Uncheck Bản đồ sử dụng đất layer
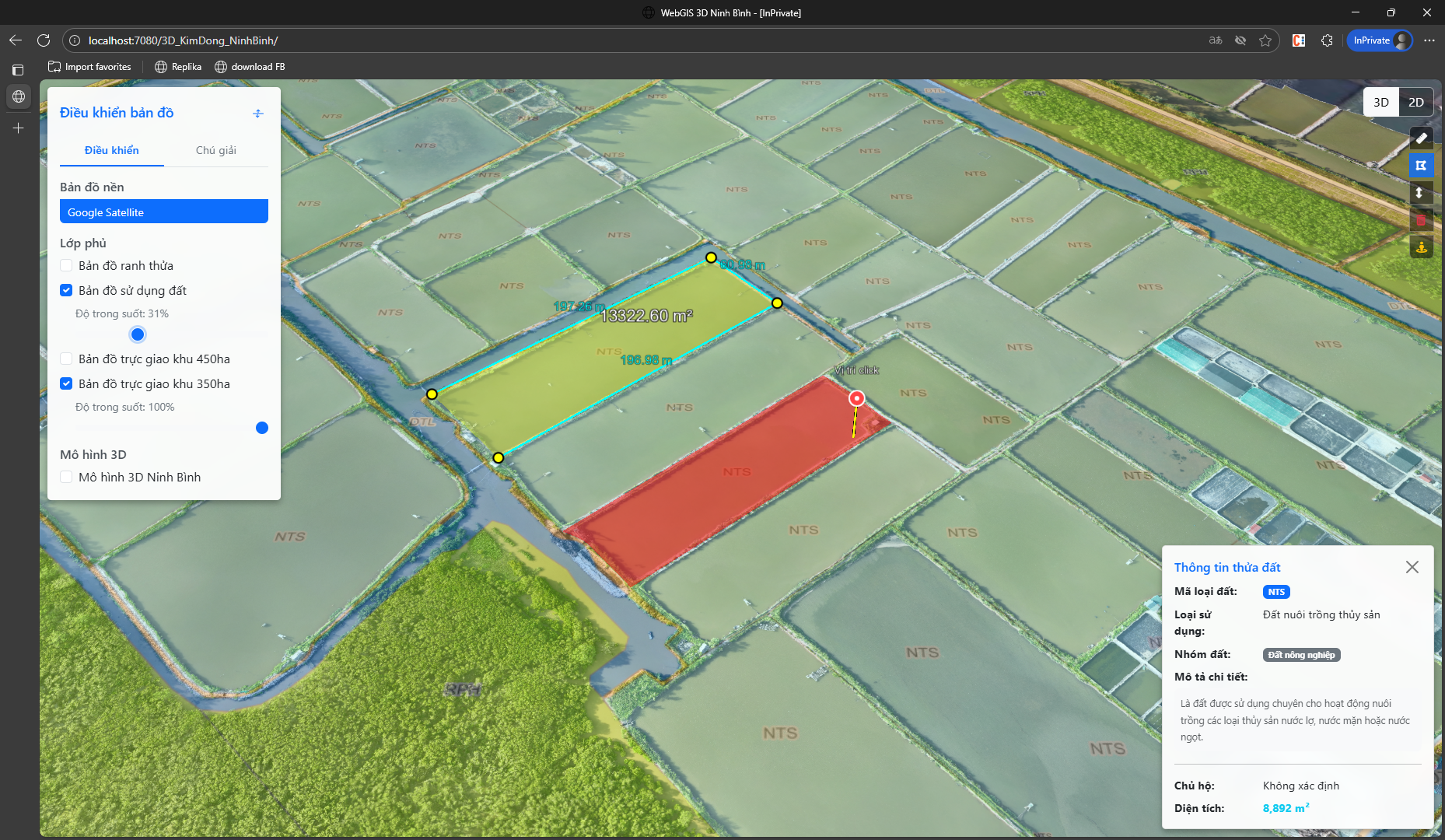Viewport: 1445px width, 840px height. (x=67, y=291)
